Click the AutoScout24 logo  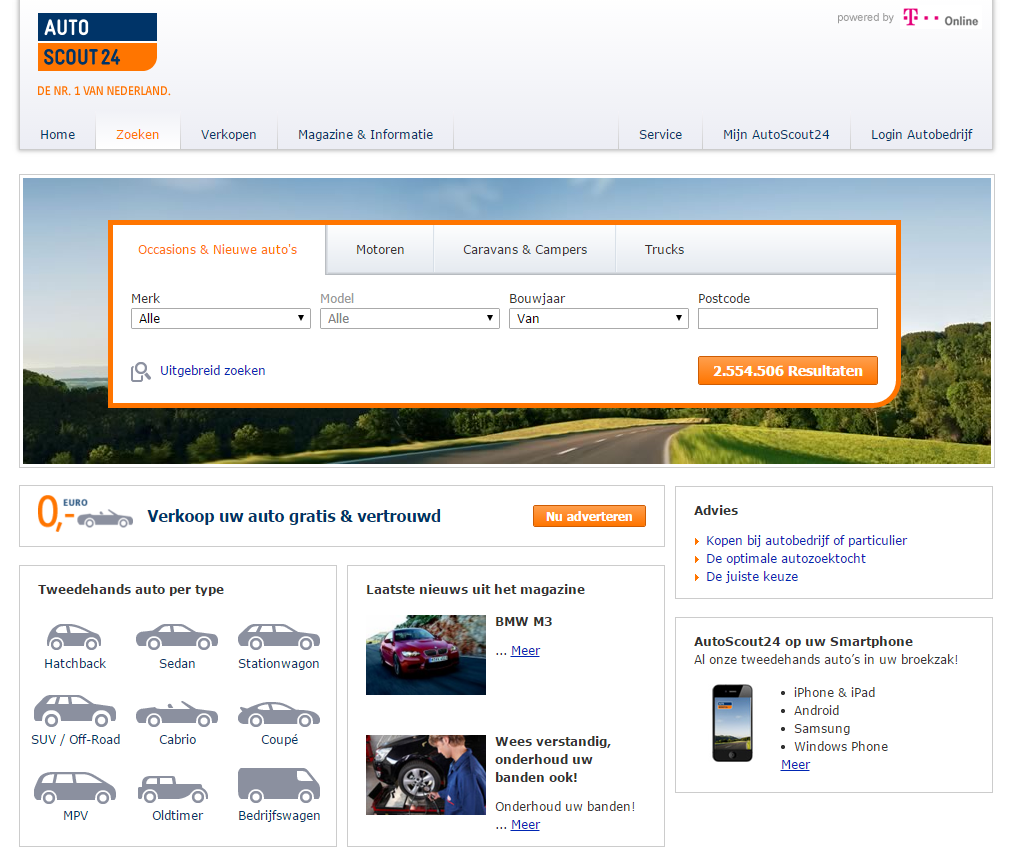[97, 42]
